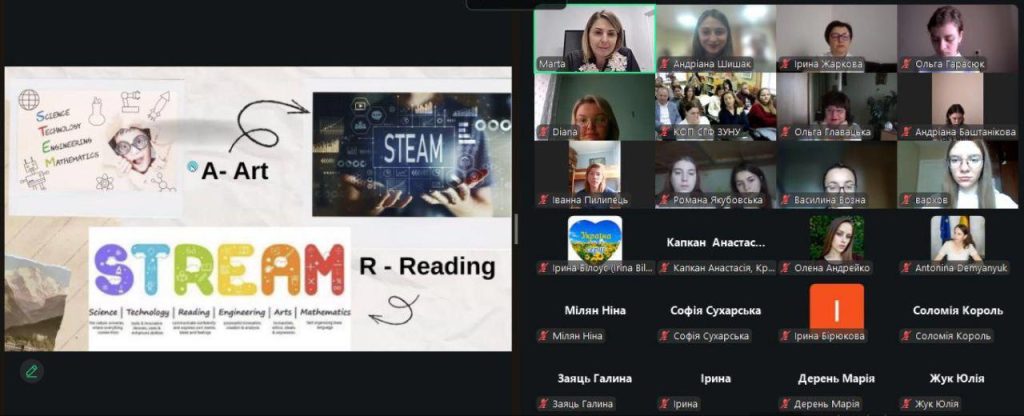The height and width of the screenshot is (416, 1024).
Task: Click muted mic icon next to Мілян Ніна
Action: pos(544,336)
